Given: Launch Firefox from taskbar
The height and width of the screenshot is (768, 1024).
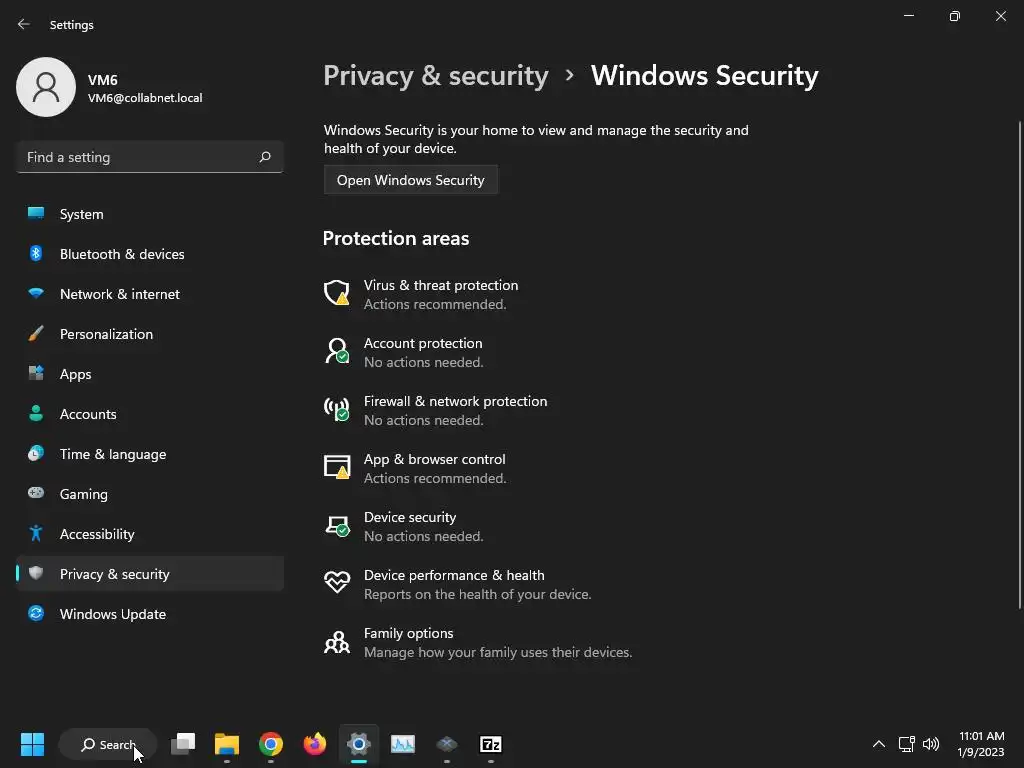Looking at the screenshot, I should coord(315,744).
